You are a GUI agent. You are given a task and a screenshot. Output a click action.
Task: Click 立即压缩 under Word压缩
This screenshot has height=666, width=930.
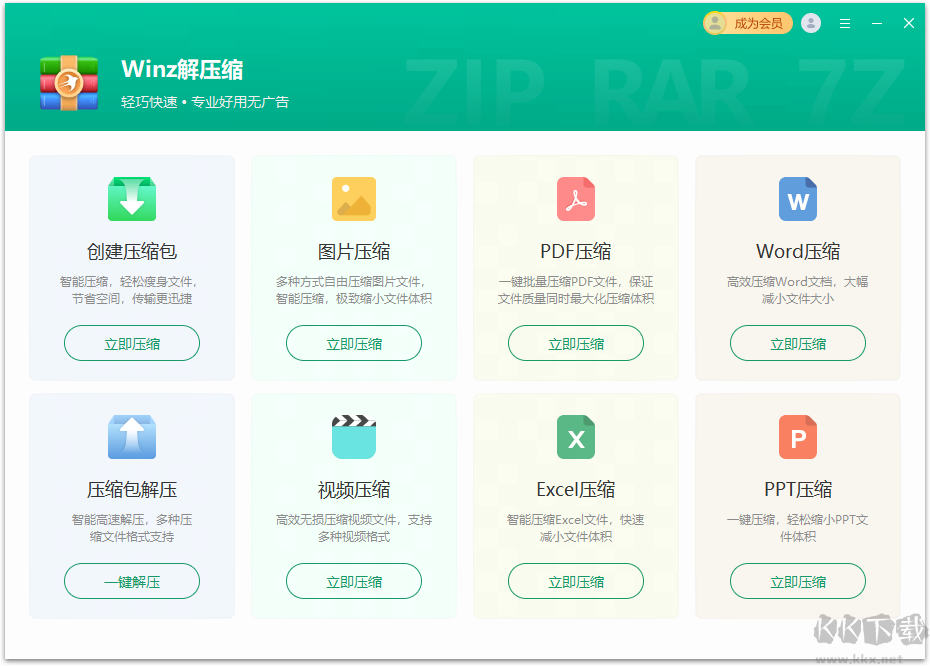pyautogui.click(x=798, y=343)
